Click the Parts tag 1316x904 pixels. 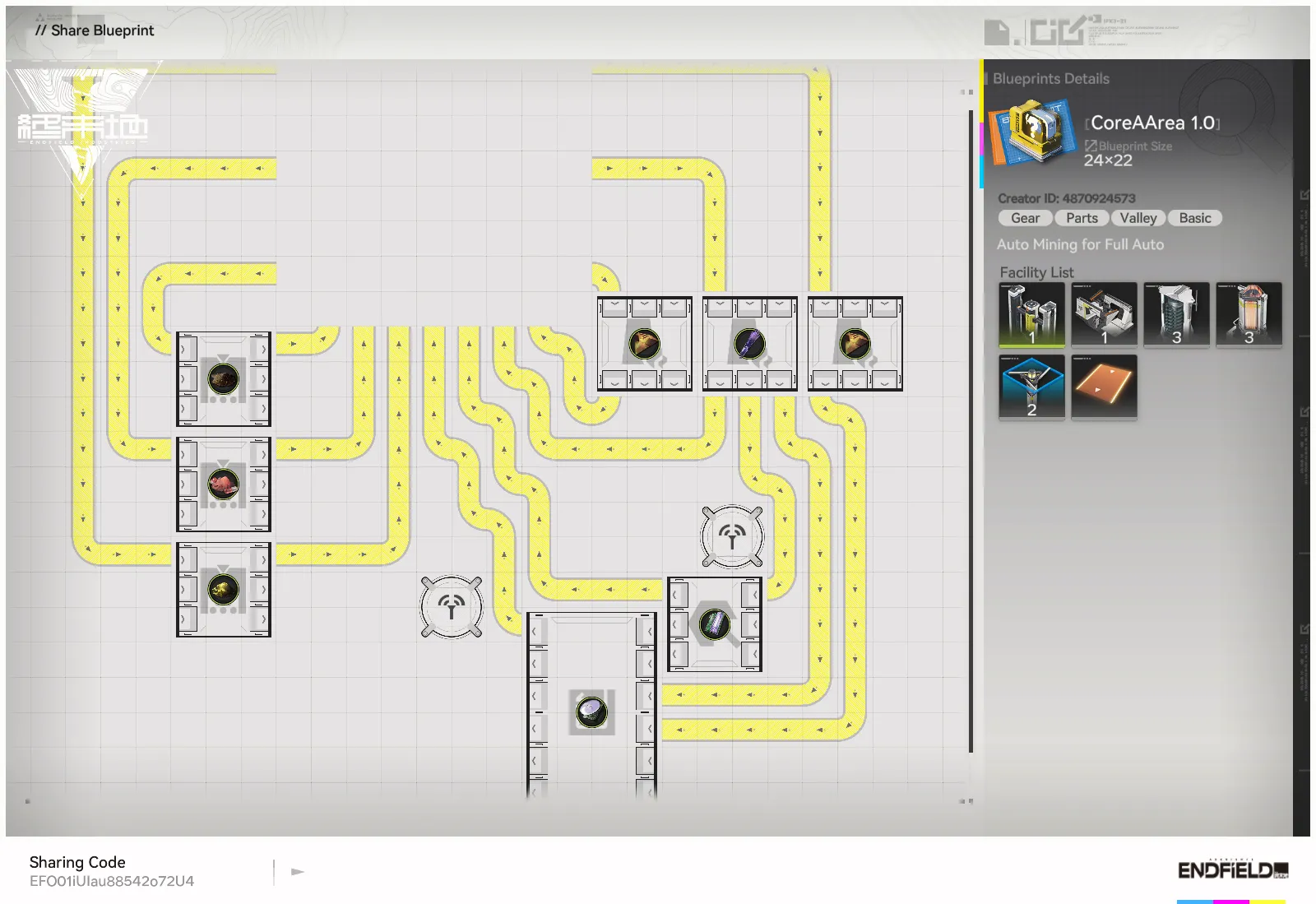(1082, 218)
